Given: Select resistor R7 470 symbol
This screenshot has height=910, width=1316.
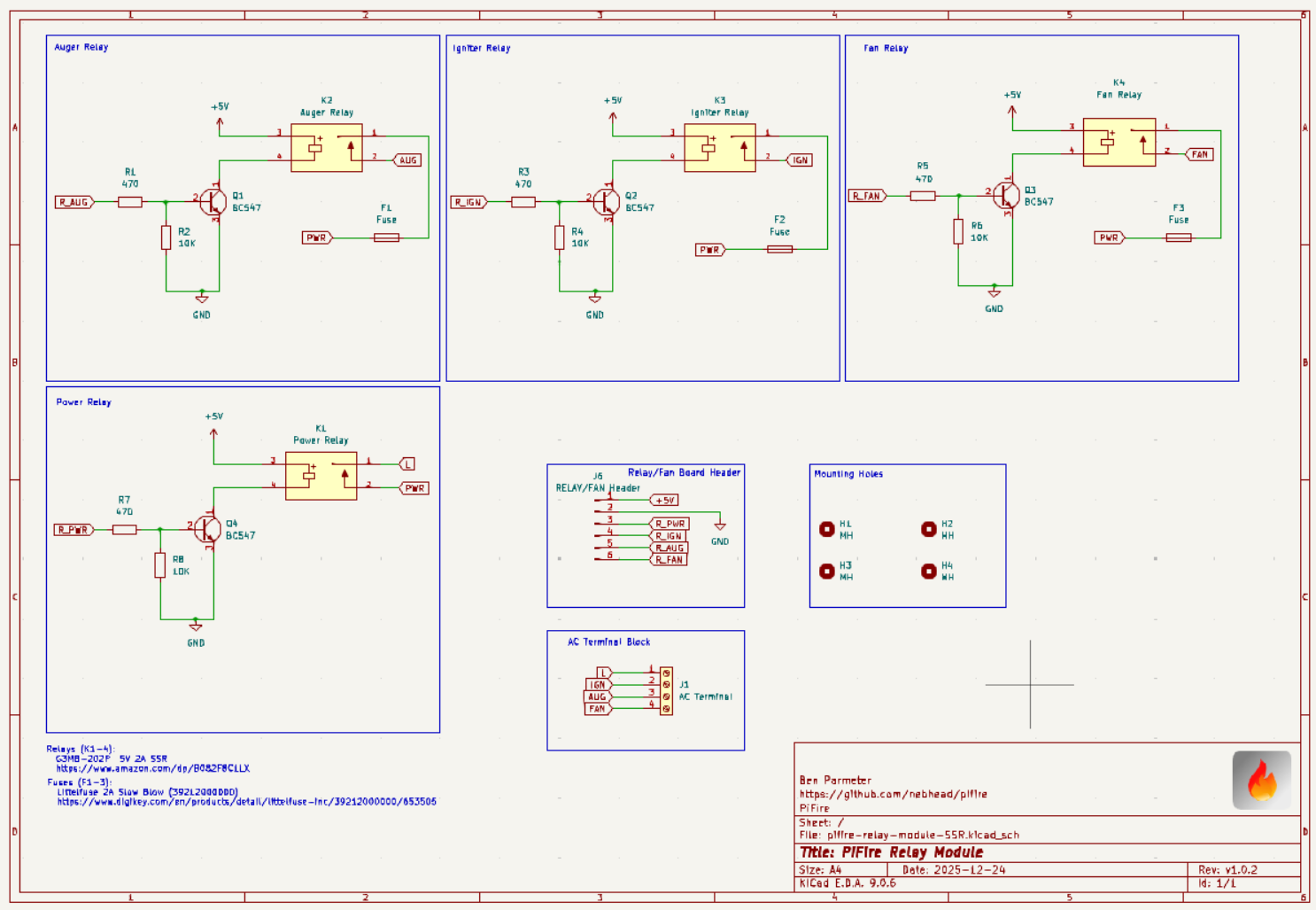Looking at the screenshot, I should pyautogui.click(x=124, y=530).
